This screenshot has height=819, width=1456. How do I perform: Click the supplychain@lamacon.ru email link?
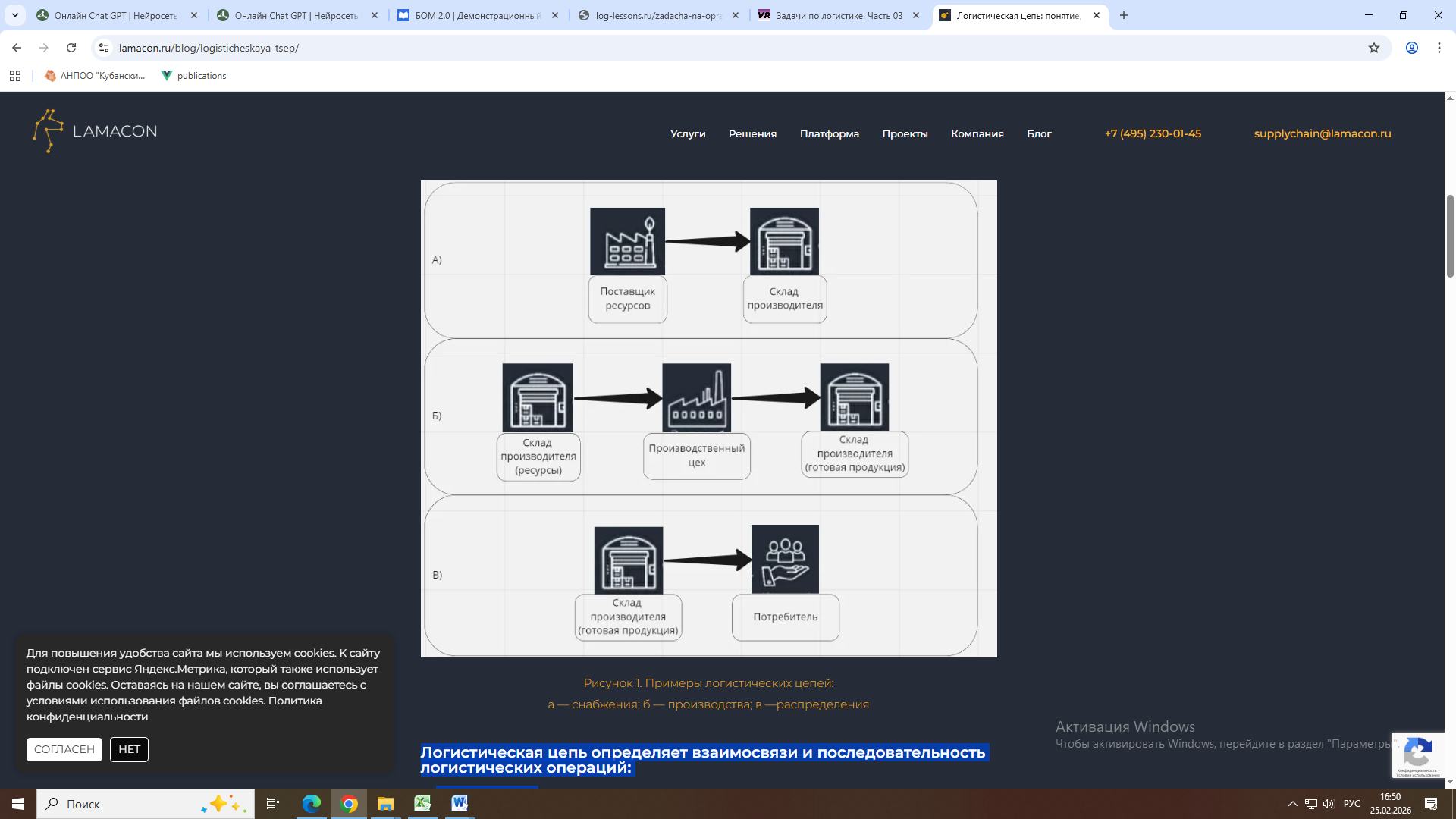(1323, 133)
